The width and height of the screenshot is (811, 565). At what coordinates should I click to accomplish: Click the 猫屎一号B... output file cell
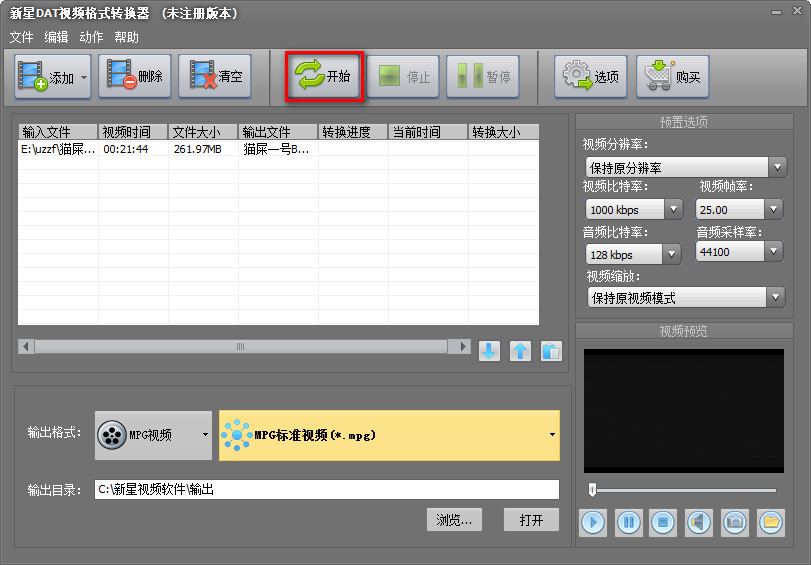[x=276, y=149]
